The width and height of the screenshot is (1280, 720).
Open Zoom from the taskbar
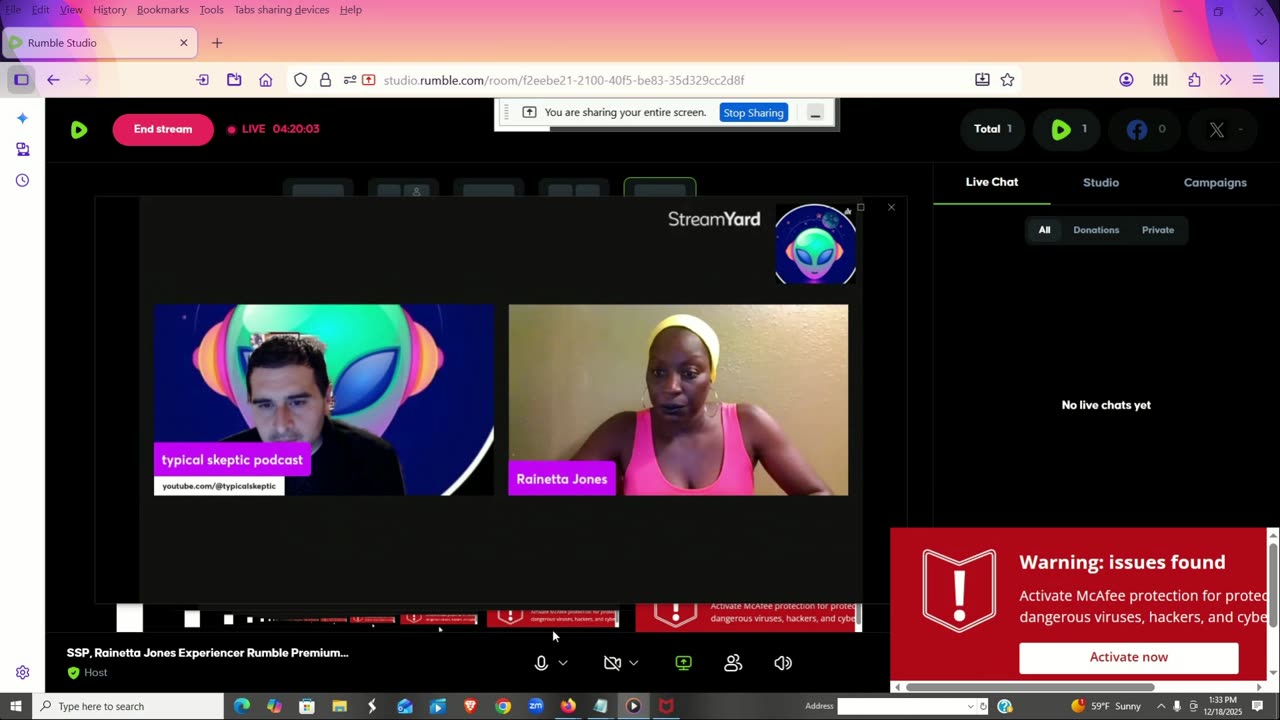pos(536,706)
